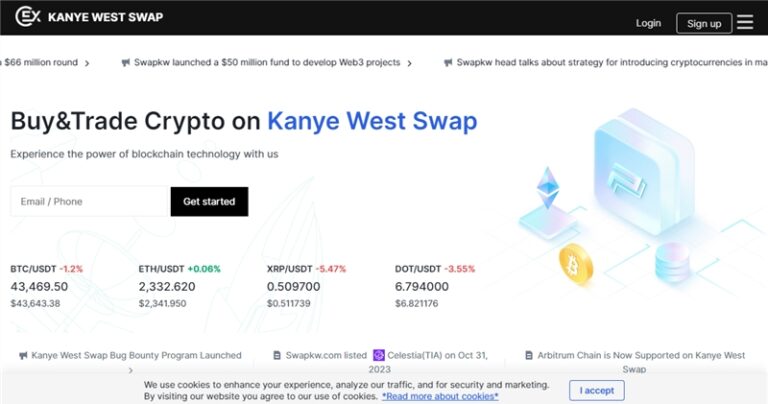Click the Sign up button

704,23
